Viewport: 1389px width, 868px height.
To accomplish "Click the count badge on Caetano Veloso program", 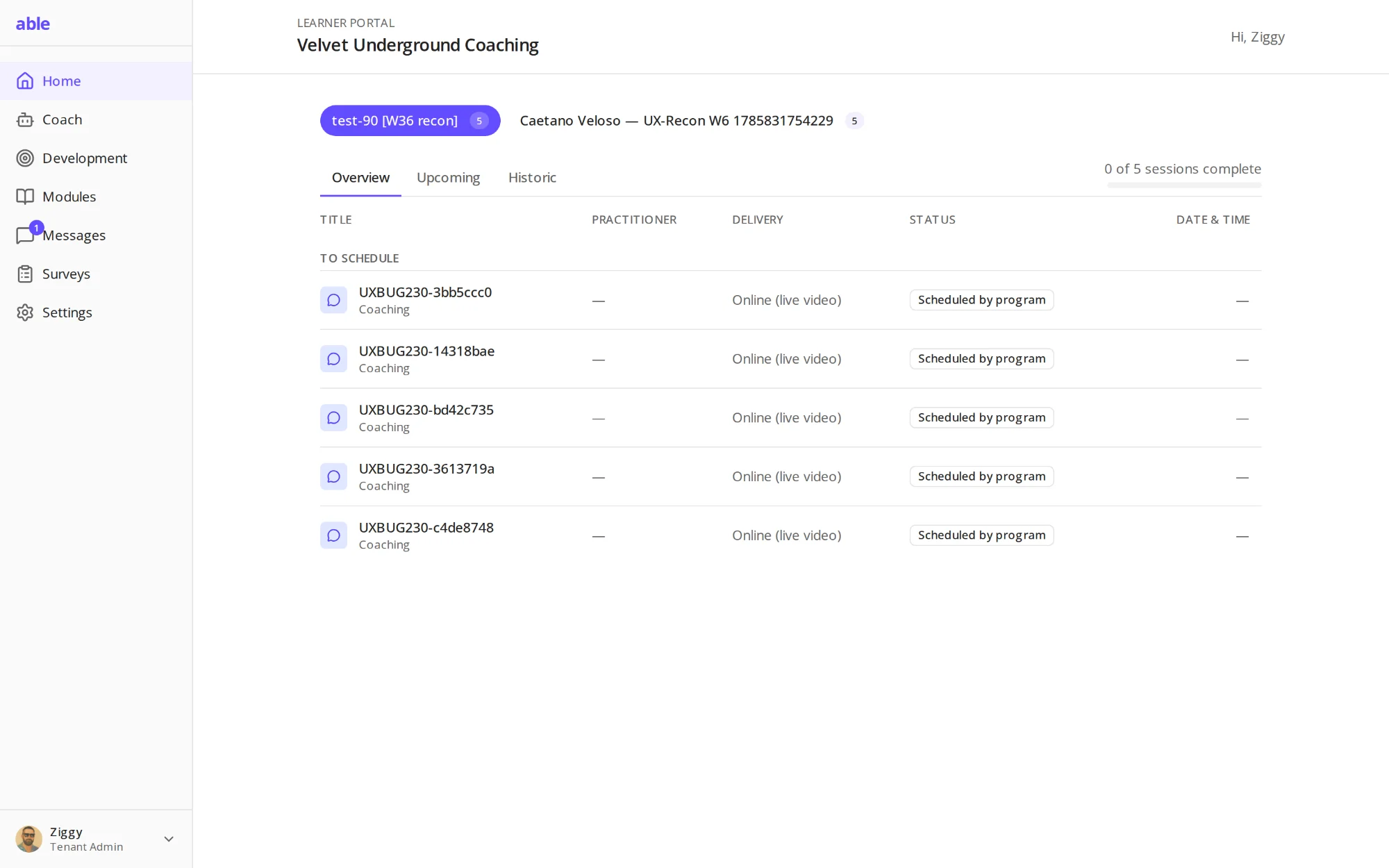I will 854,121.
